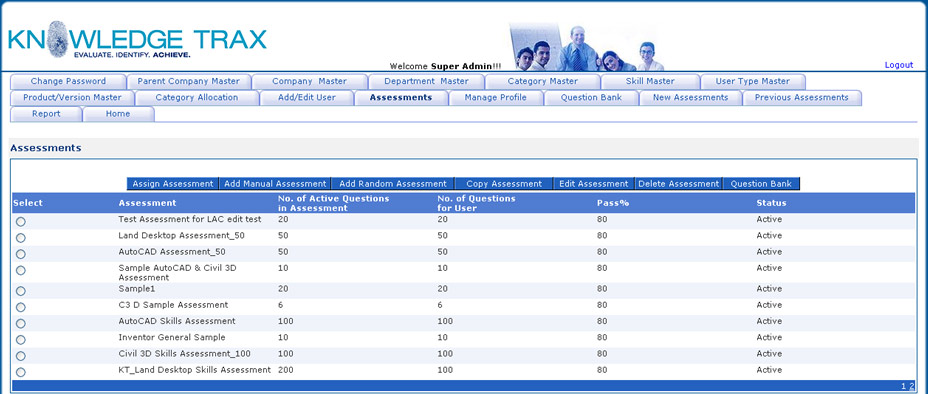Open the Change Password tab

tap(68, 82)
